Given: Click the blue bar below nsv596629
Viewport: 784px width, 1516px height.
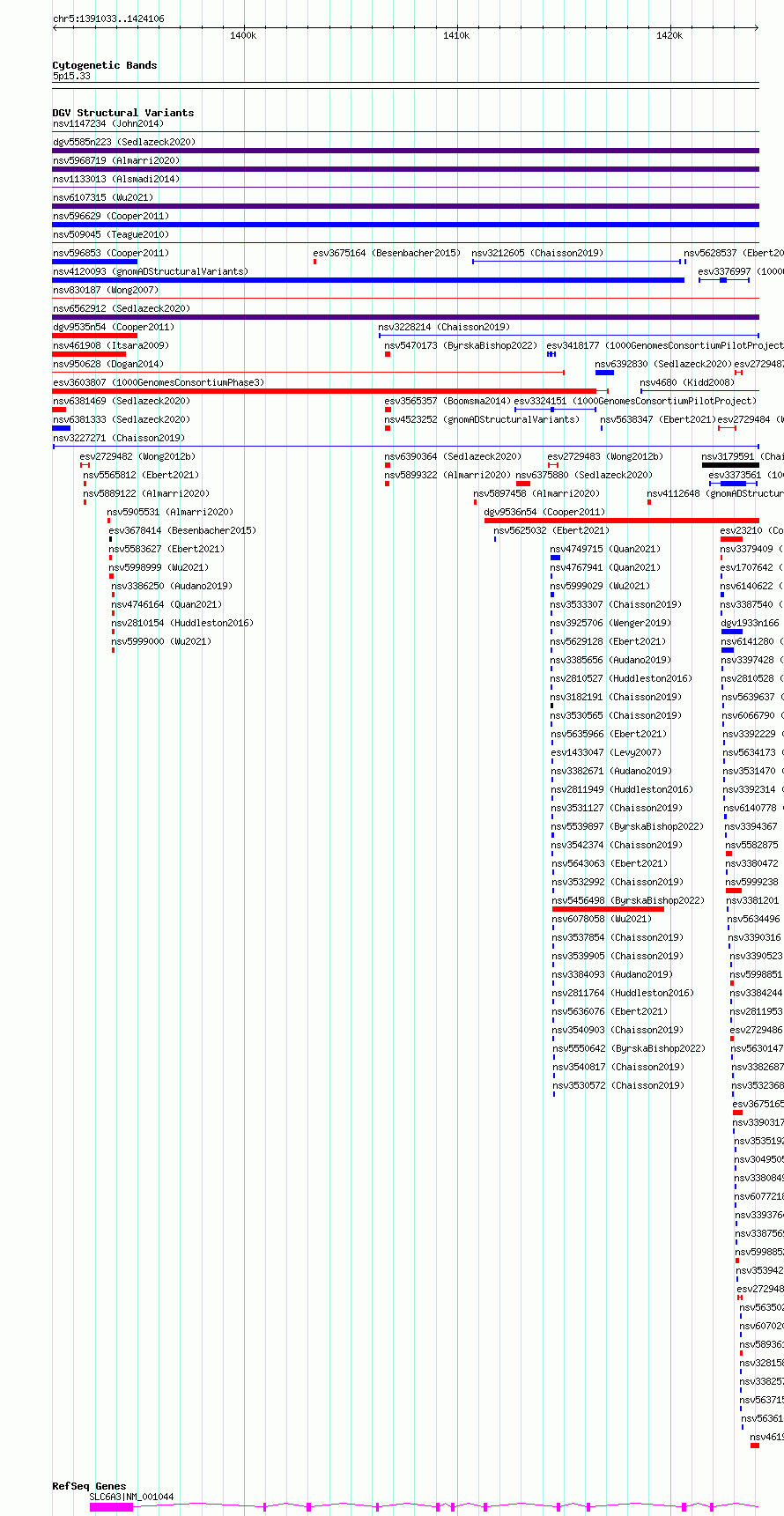Looking at the screenshot, I should (405, 225).
